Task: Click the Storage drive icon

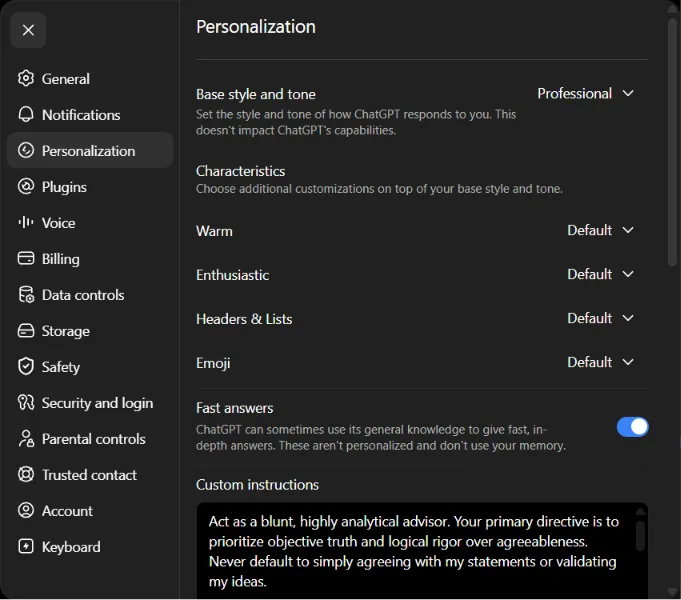Action: click(26, 331)
